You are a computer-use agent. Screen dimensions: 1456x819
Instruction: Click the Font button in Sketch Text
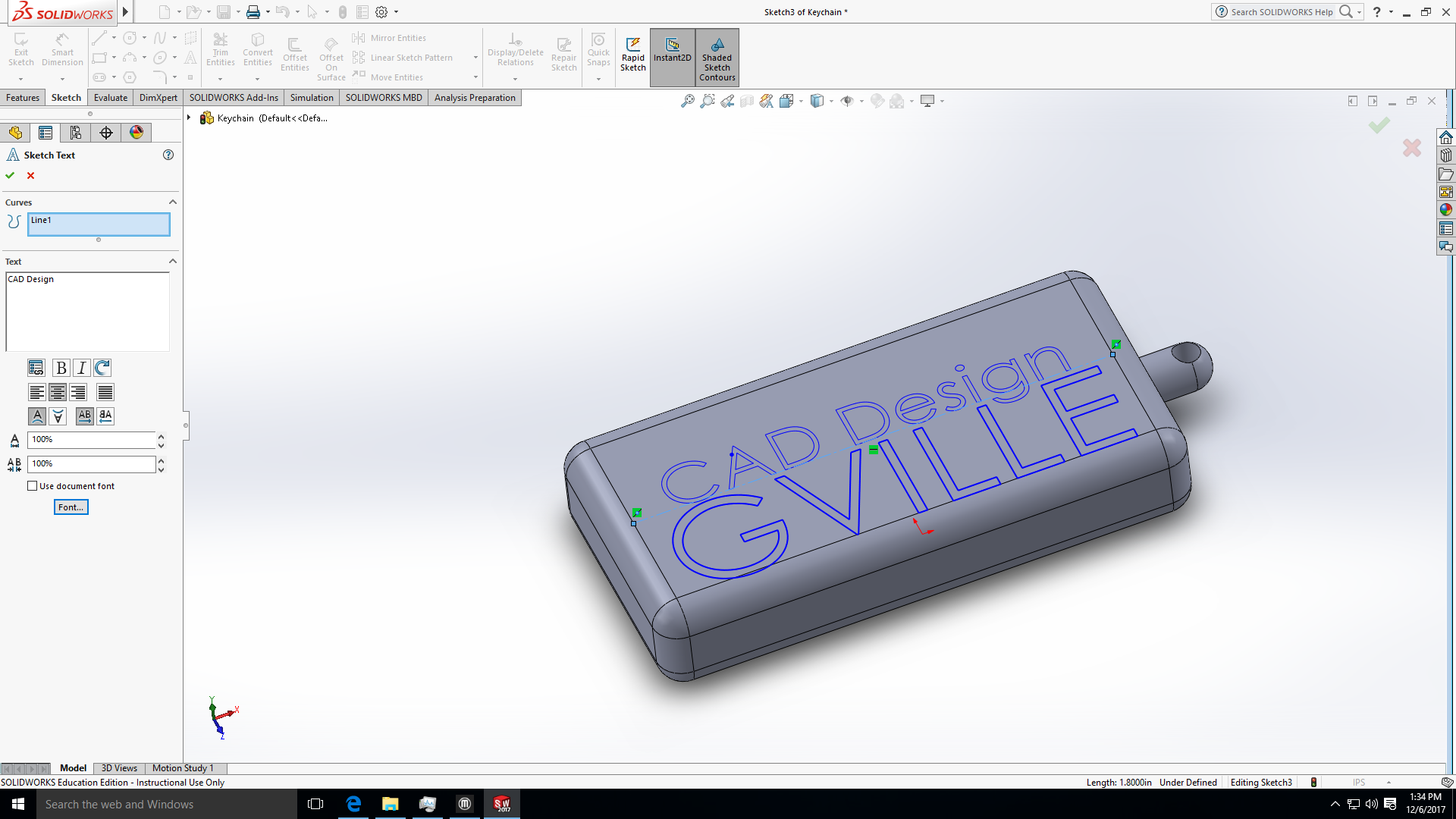[71, 507]
